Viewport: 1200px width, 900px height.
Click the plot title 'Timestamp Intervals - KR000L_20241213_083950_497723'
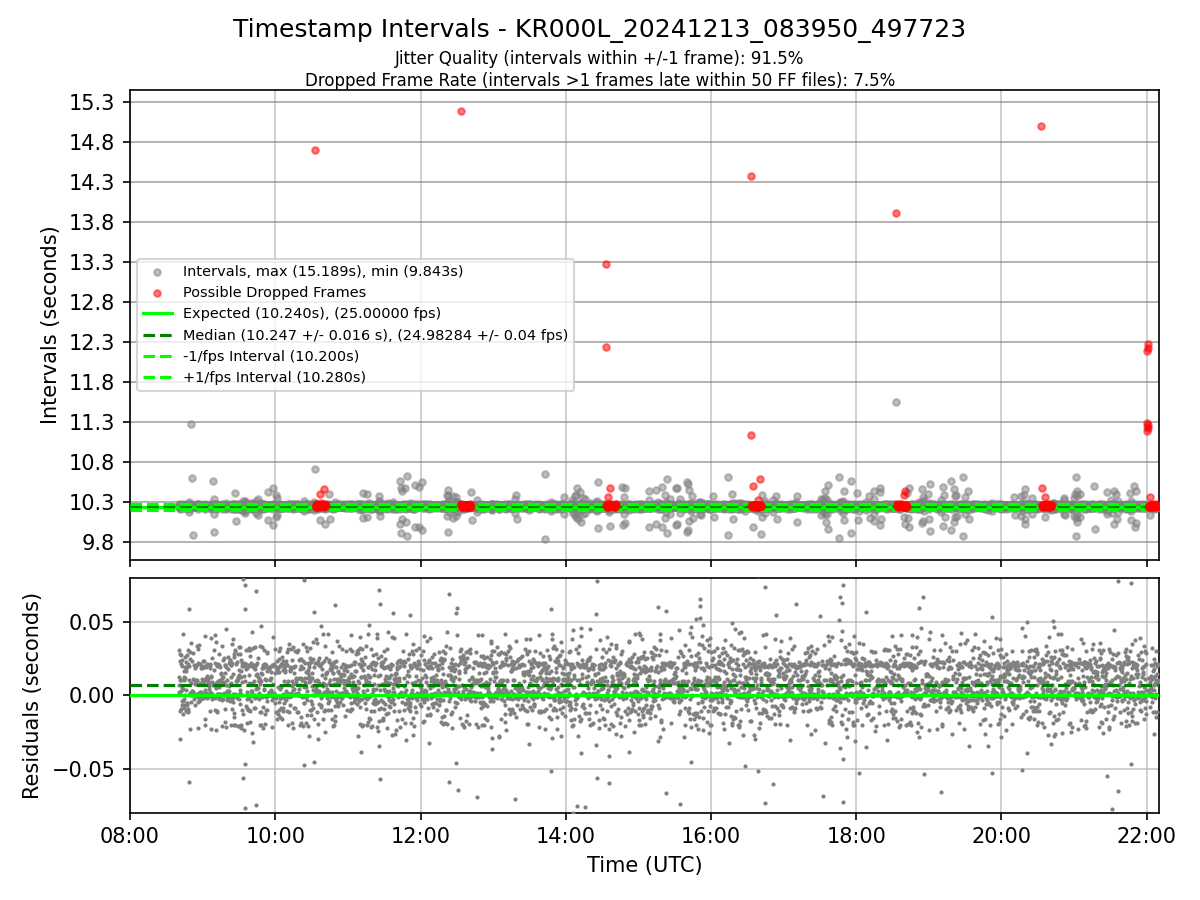click(x=600, y=29)
